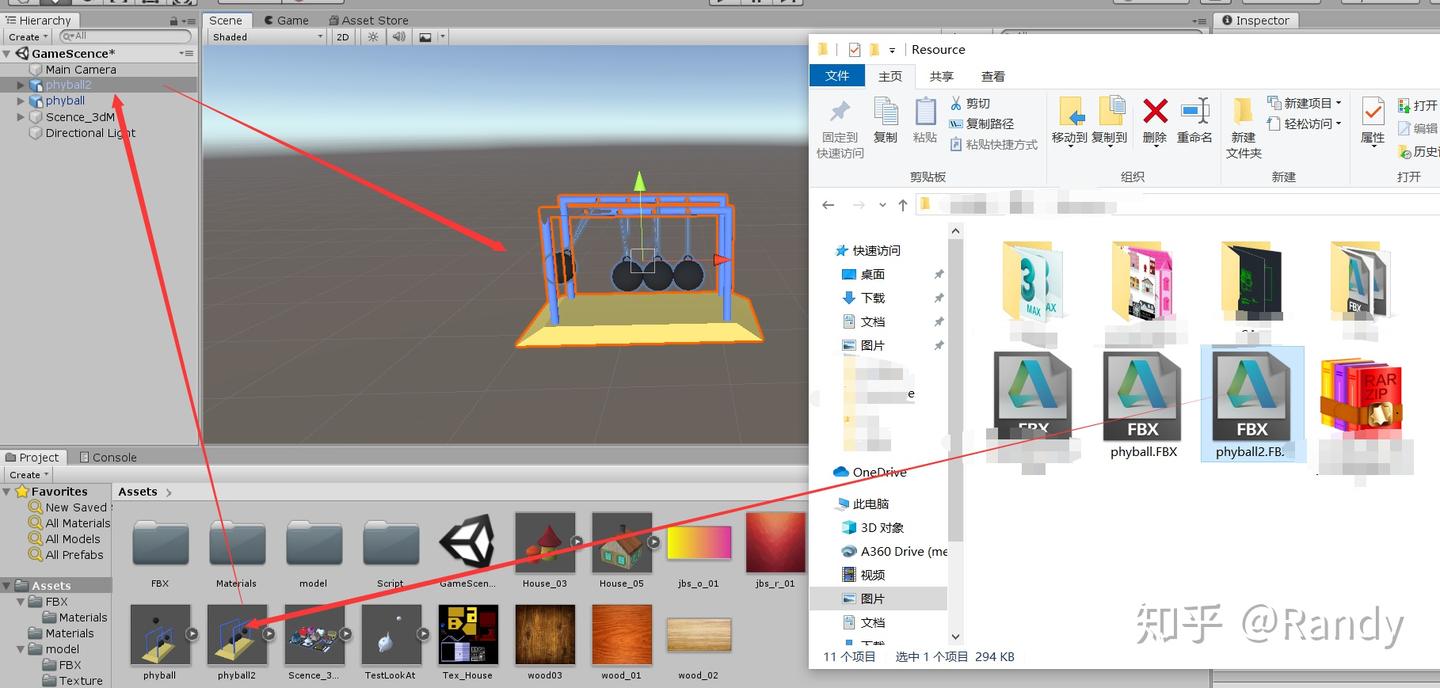1440x688 pixels.
Task: Open file Properties via 属性 icon
Action: 1371,122
